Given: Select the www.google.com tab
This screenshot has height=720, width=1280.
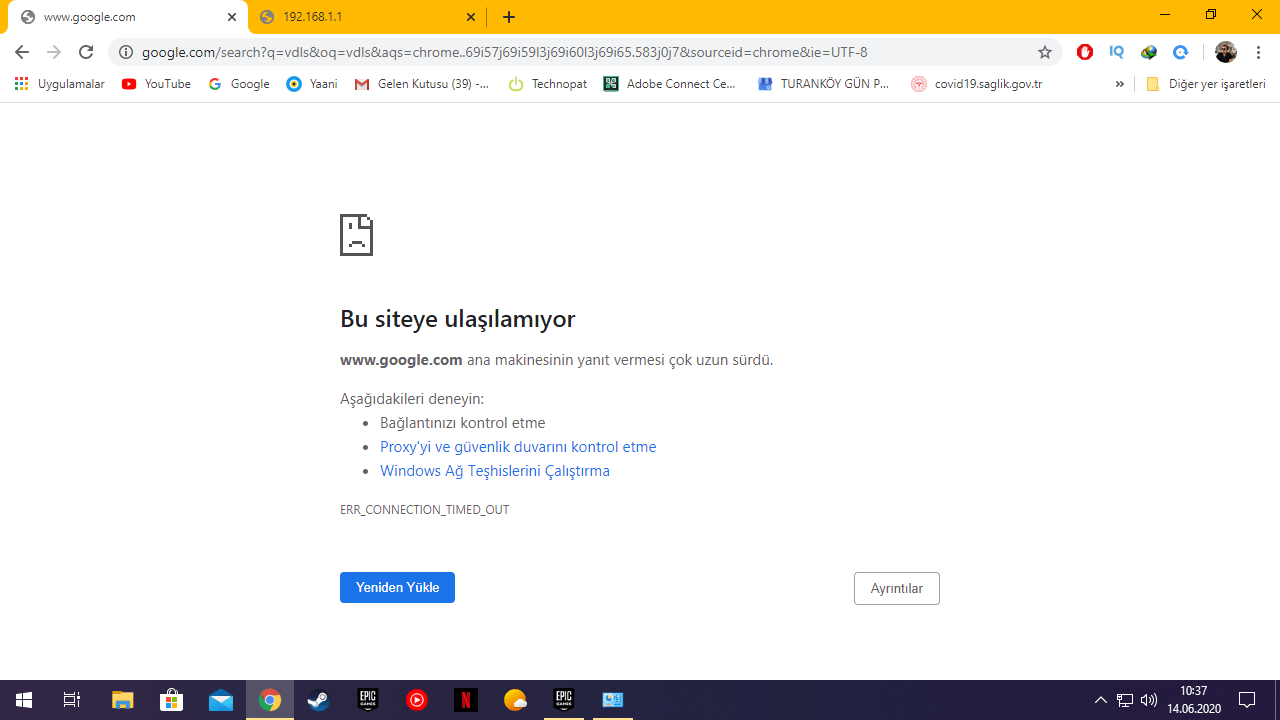Looking at the screenshot, I should 126,17.
